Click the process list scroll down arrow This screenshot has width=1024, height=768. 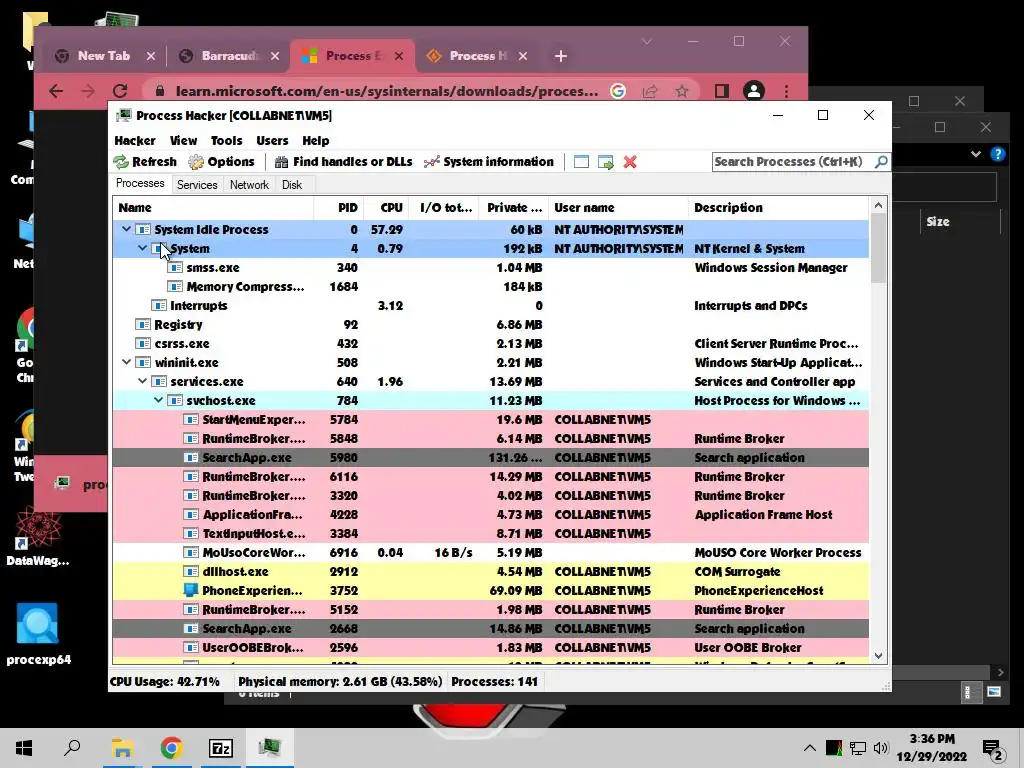tap(878, 656)
